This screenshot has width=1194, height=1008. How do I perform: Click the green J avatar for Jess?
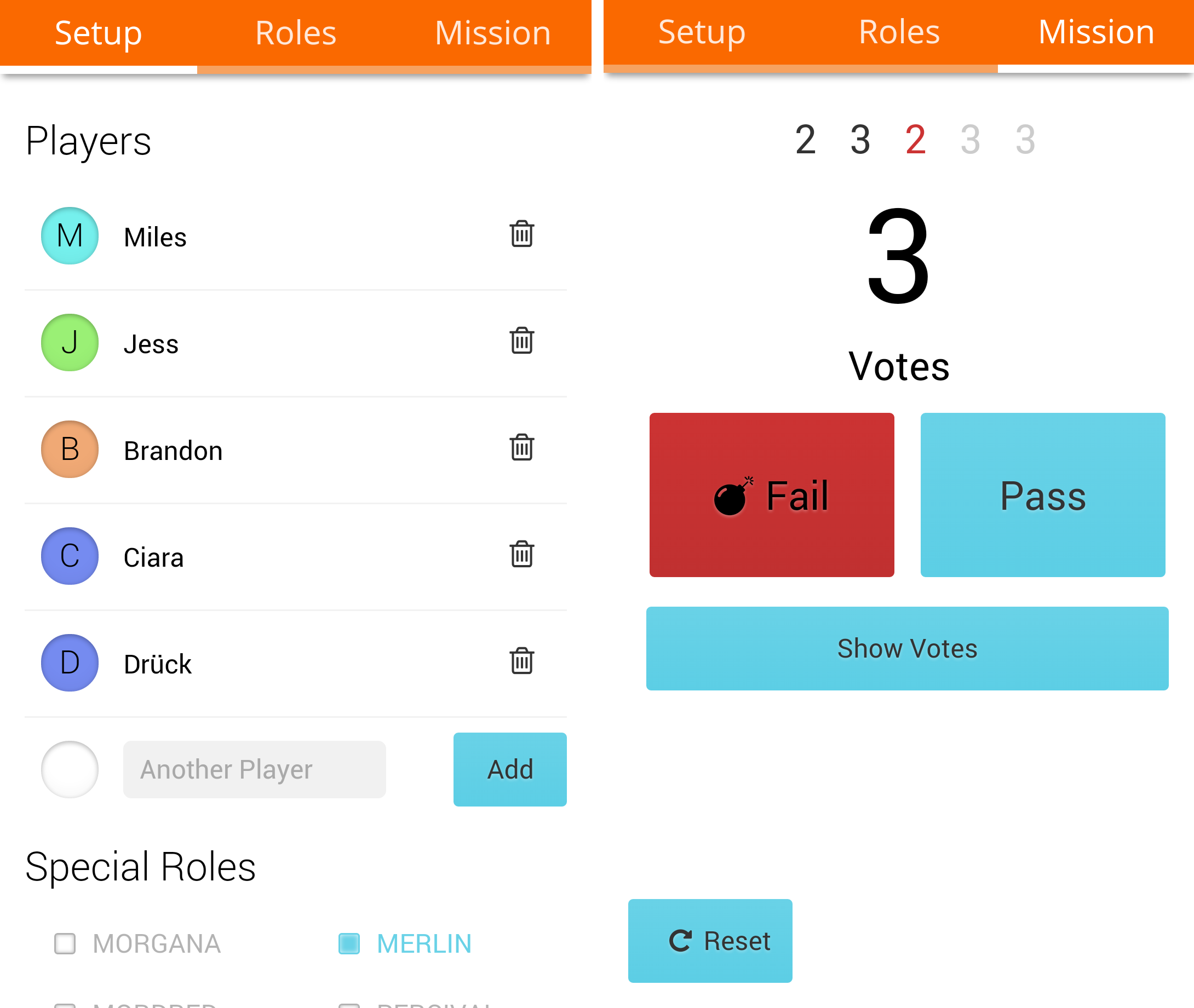pos(70,342)
